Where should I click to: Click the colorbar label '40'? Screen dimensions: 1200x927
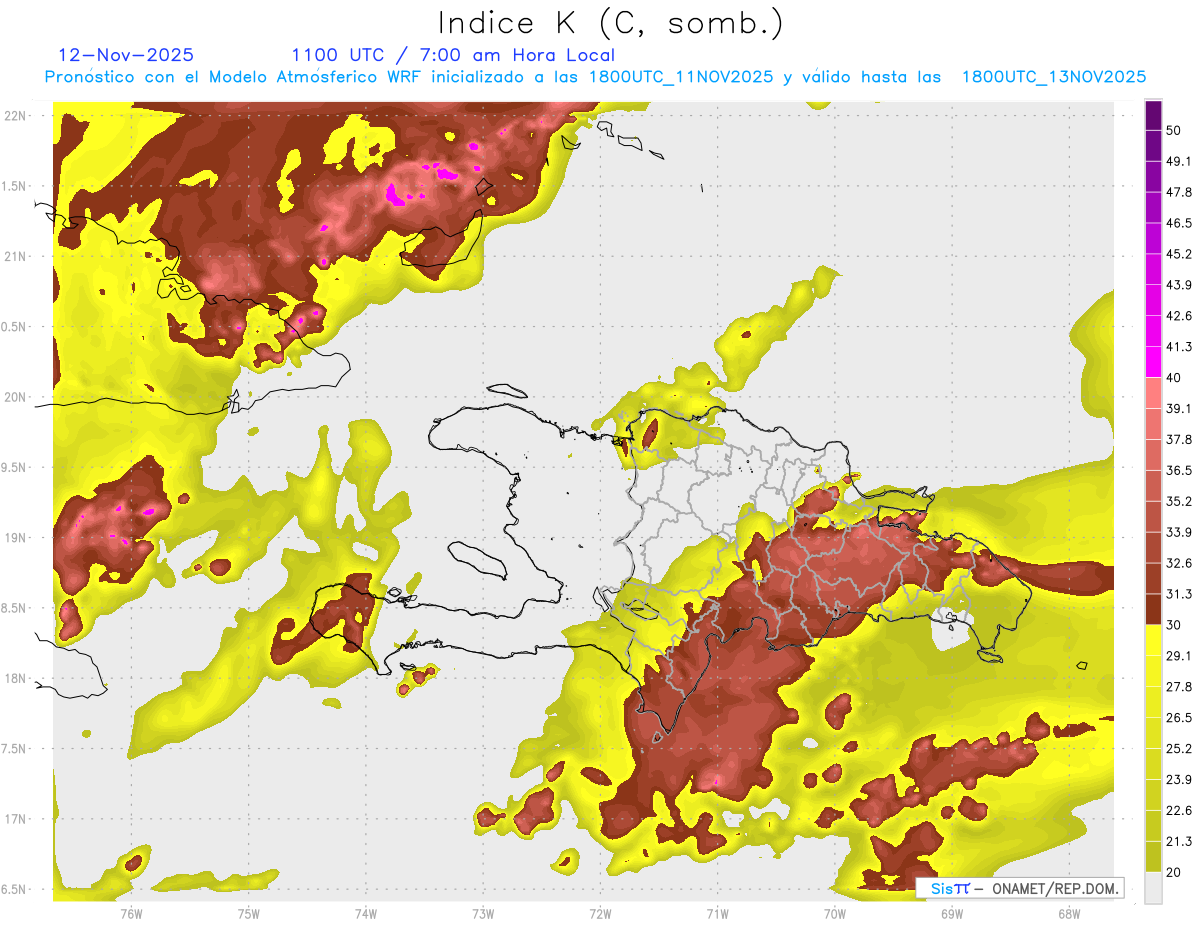[1173, 378]
